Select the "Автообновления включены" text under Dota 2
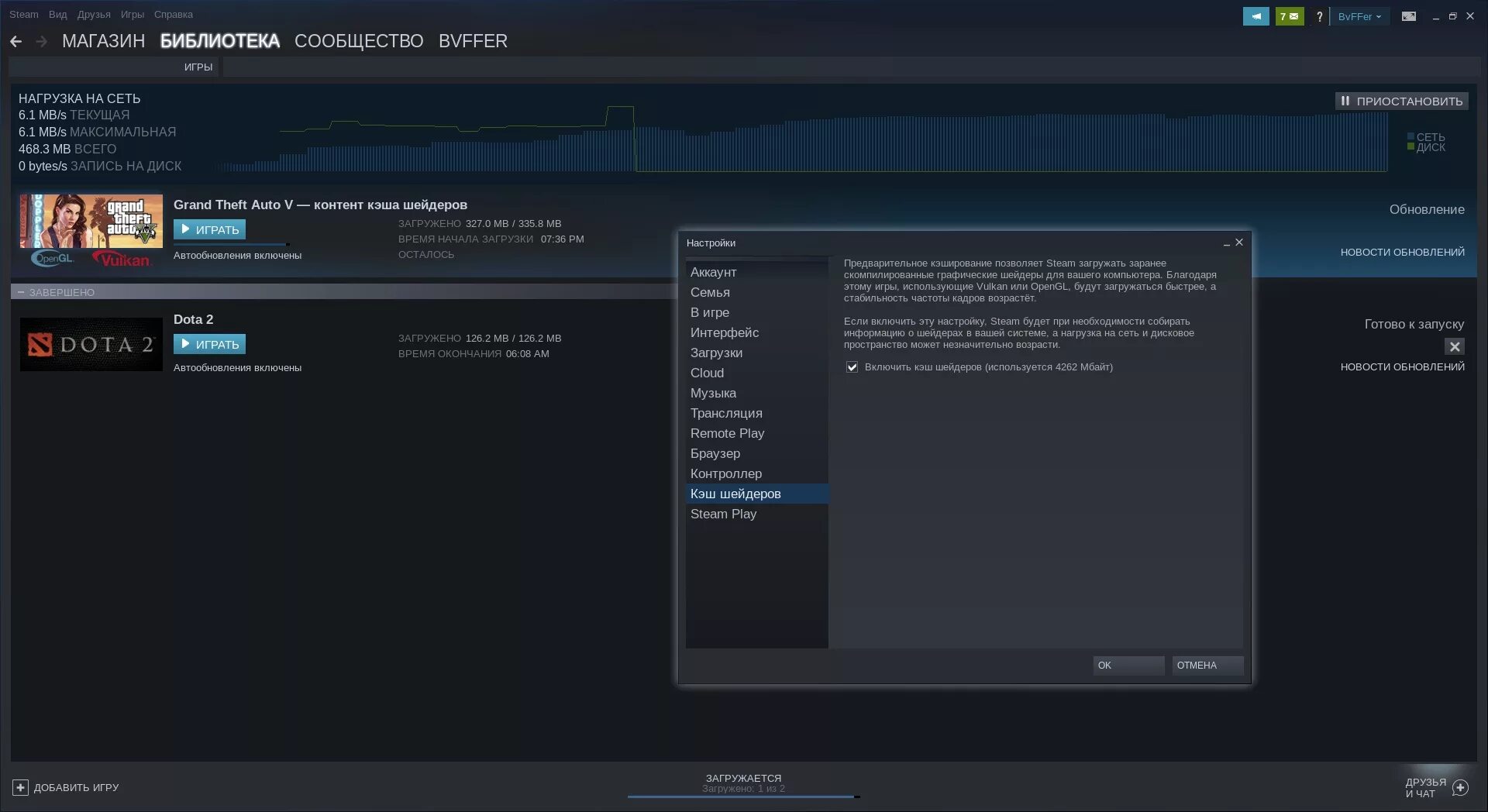Image resolution: width=1488 pixels, height=812 pixels. (x=237, y=367)
